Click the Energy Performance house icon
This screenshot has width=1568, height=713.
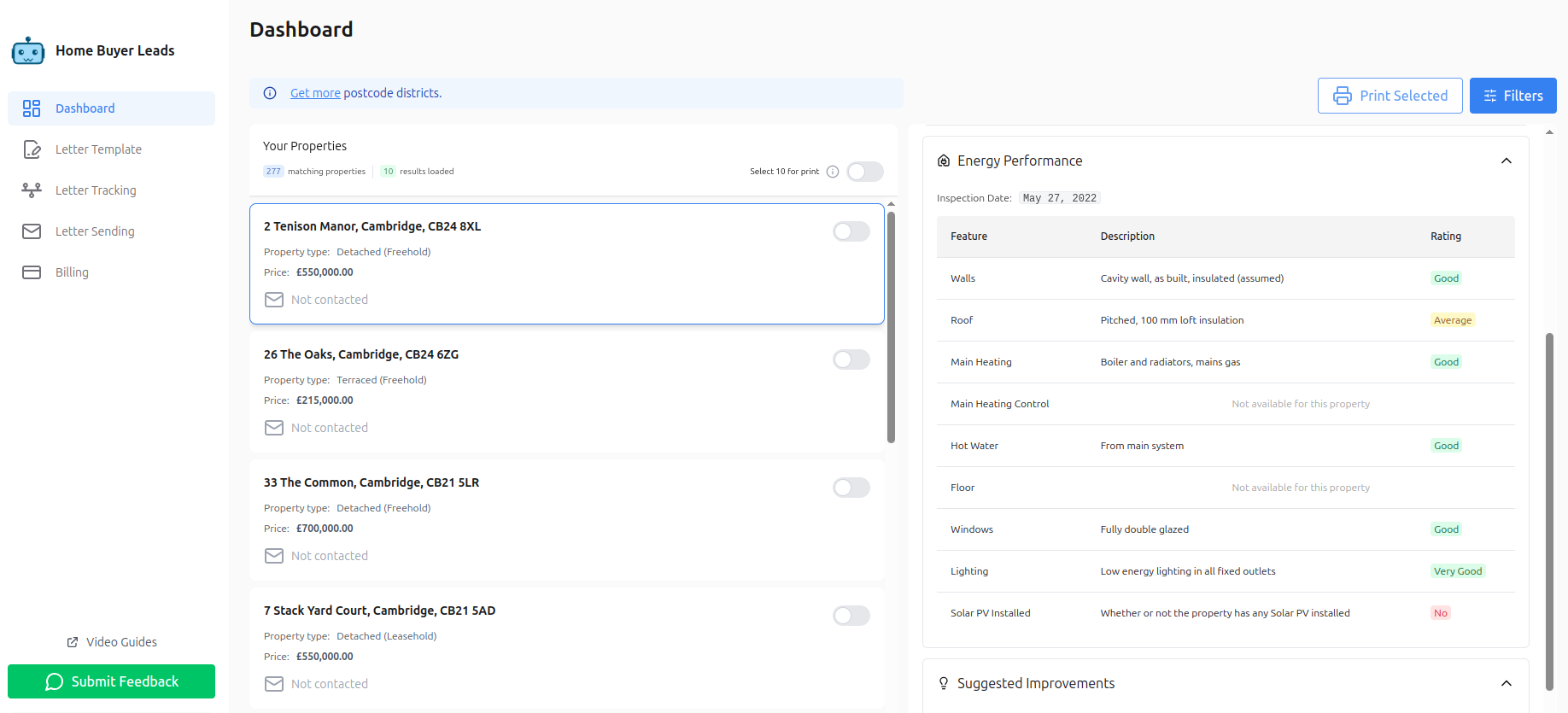click(944, 161)
